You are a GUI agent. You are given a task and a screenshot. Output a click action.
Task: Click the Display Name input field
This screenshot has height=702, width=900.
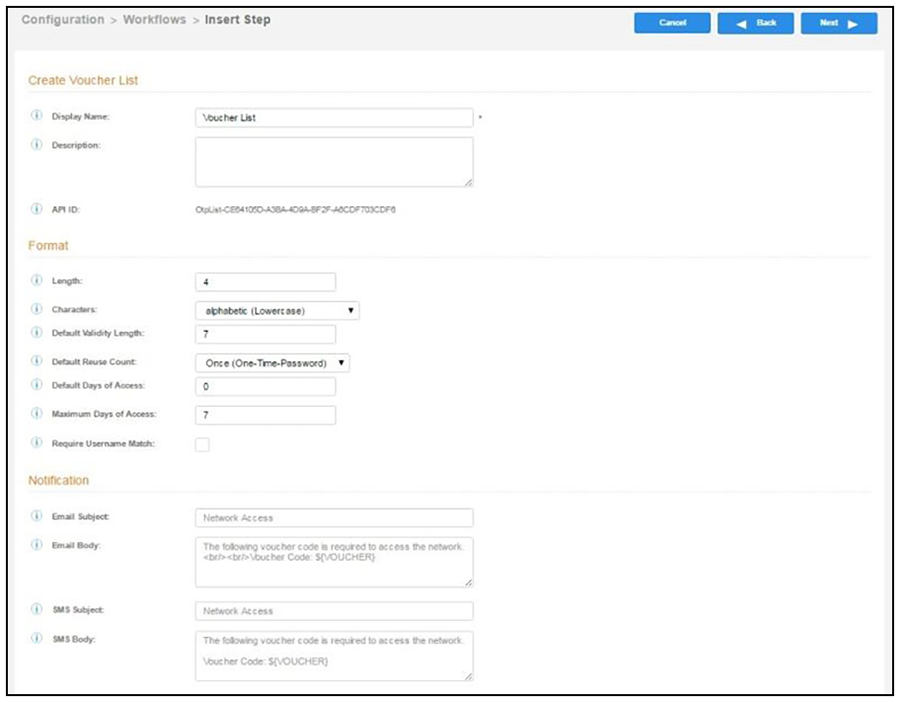click(334, 117)
